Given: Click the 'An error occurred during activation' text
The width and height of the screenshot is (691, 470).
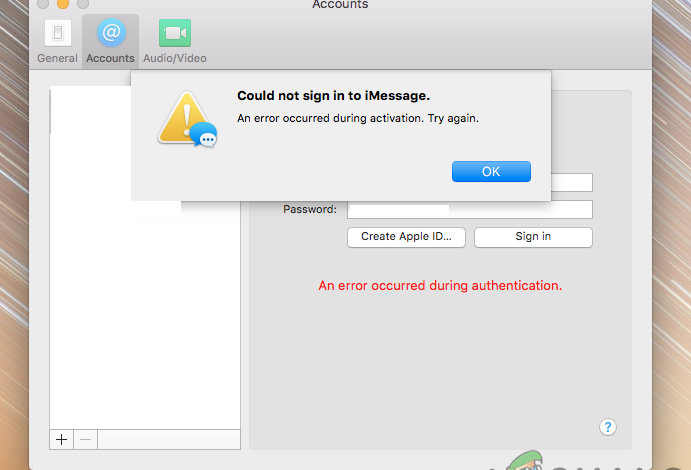Looking at the screenshot, I should click(358, 118).
